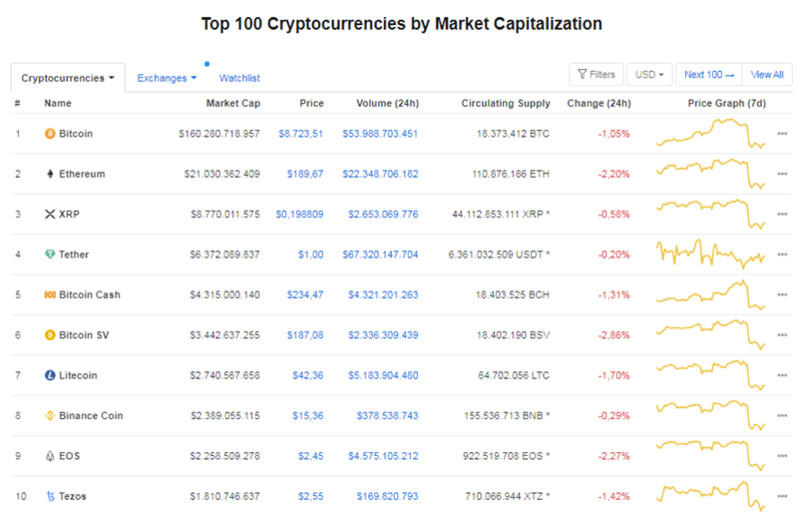Click the Tether logo icon
The height and width of the screenshot is (514, 798).
tap(50, 254)
